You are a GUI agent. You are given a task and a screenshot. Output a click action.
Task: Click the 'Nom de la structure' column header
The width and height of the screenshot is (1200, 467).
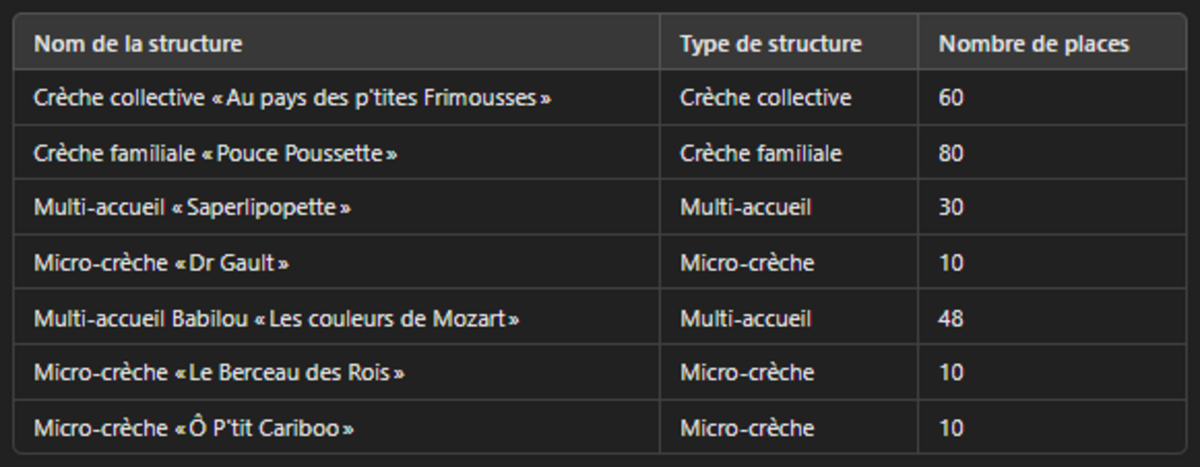[x=138, y=44]
